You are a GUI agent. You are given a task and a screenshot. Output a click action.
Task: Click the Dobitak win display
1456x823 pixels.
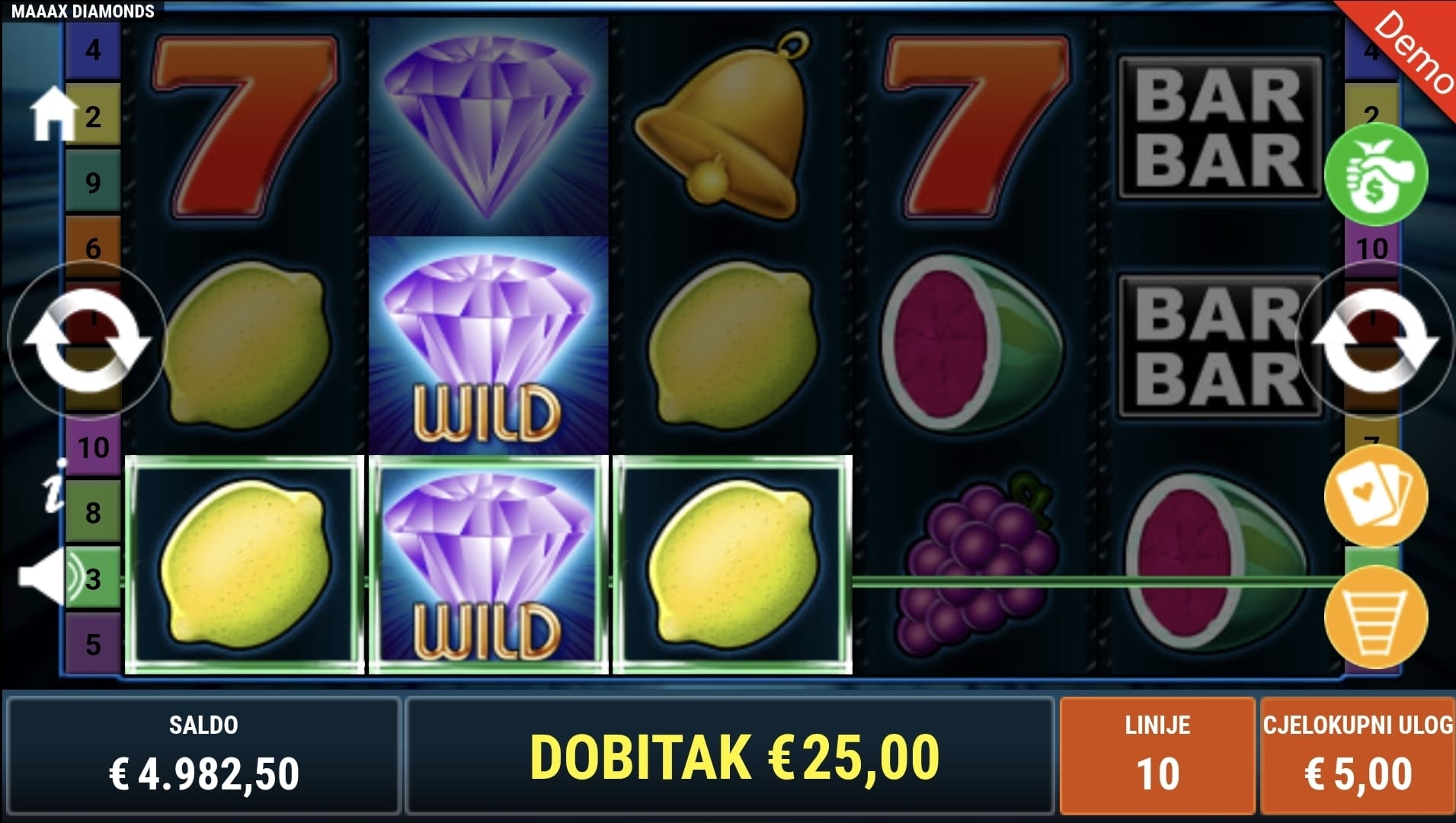[x=730, y=755]
